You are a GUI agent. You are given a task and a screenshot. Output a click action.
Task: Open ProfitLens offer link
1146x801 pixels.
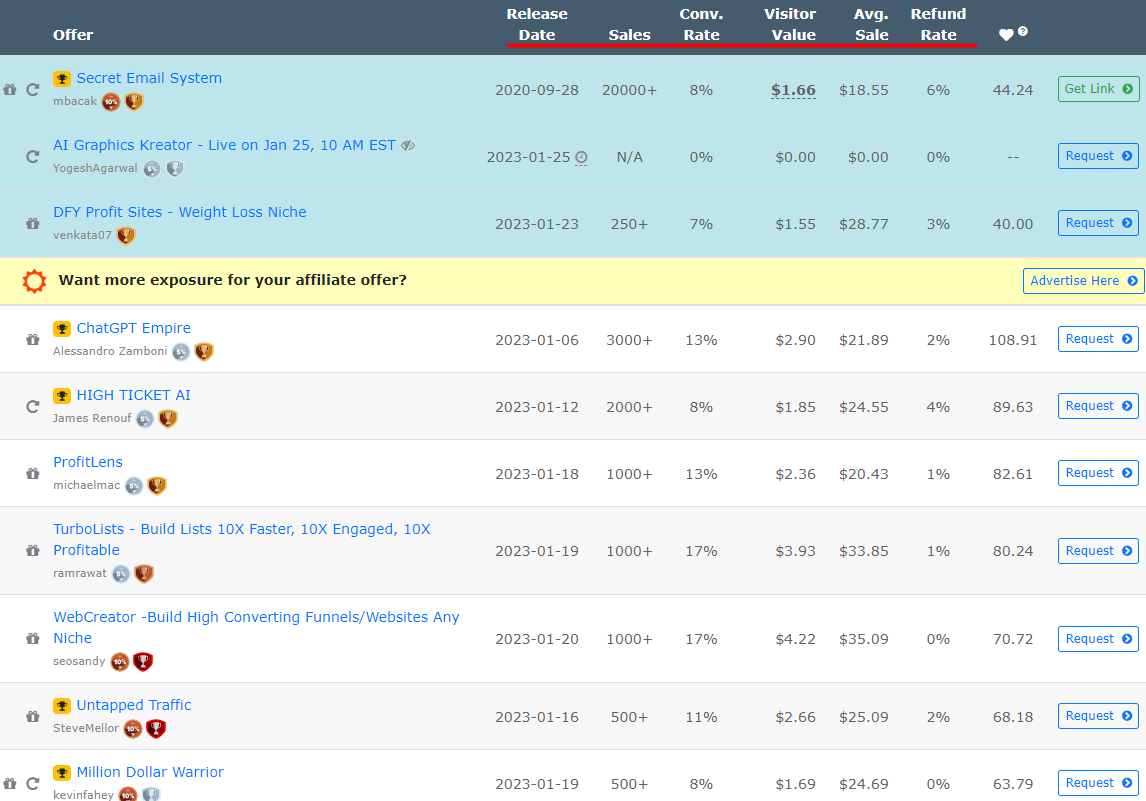pos(88,462)
